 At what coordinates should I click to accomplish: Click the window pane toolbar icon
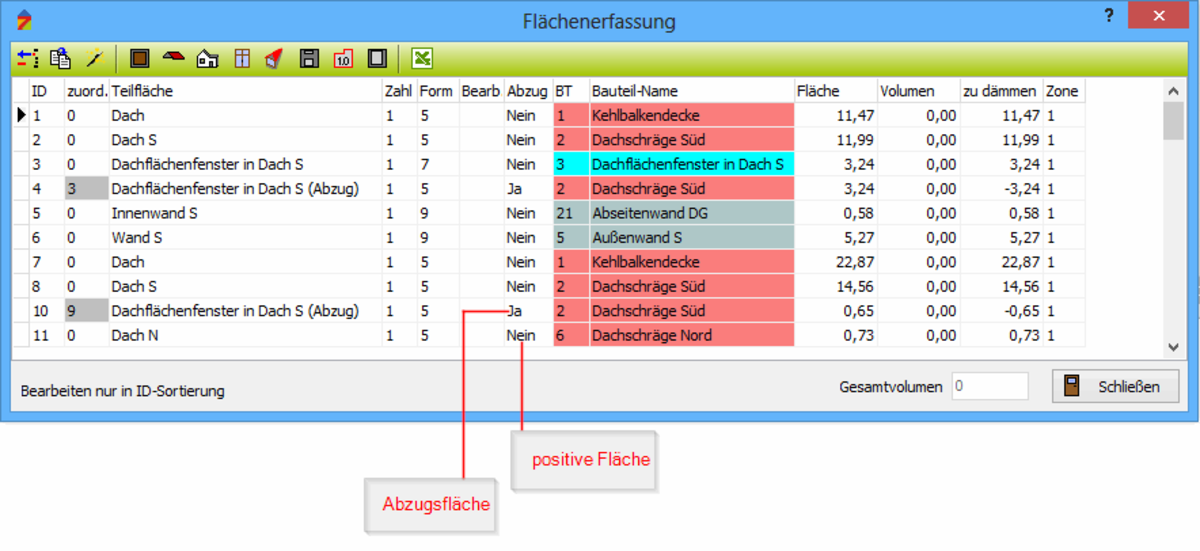(x=242, y=58)
